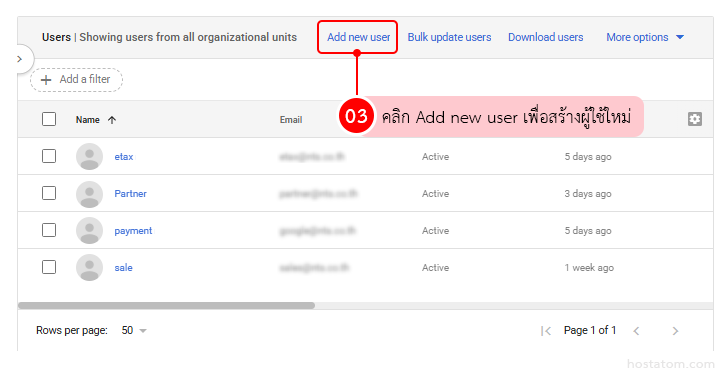720x373 pixels.
Task: Click the 'Page 1 of 1' indicator
Action: pos(590,330)
